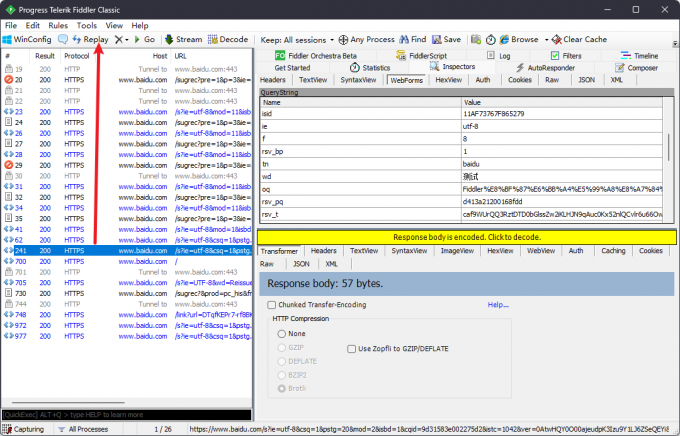Click the timer stopwatch toolbar icon
680x436 pixels.
(490, 39)
